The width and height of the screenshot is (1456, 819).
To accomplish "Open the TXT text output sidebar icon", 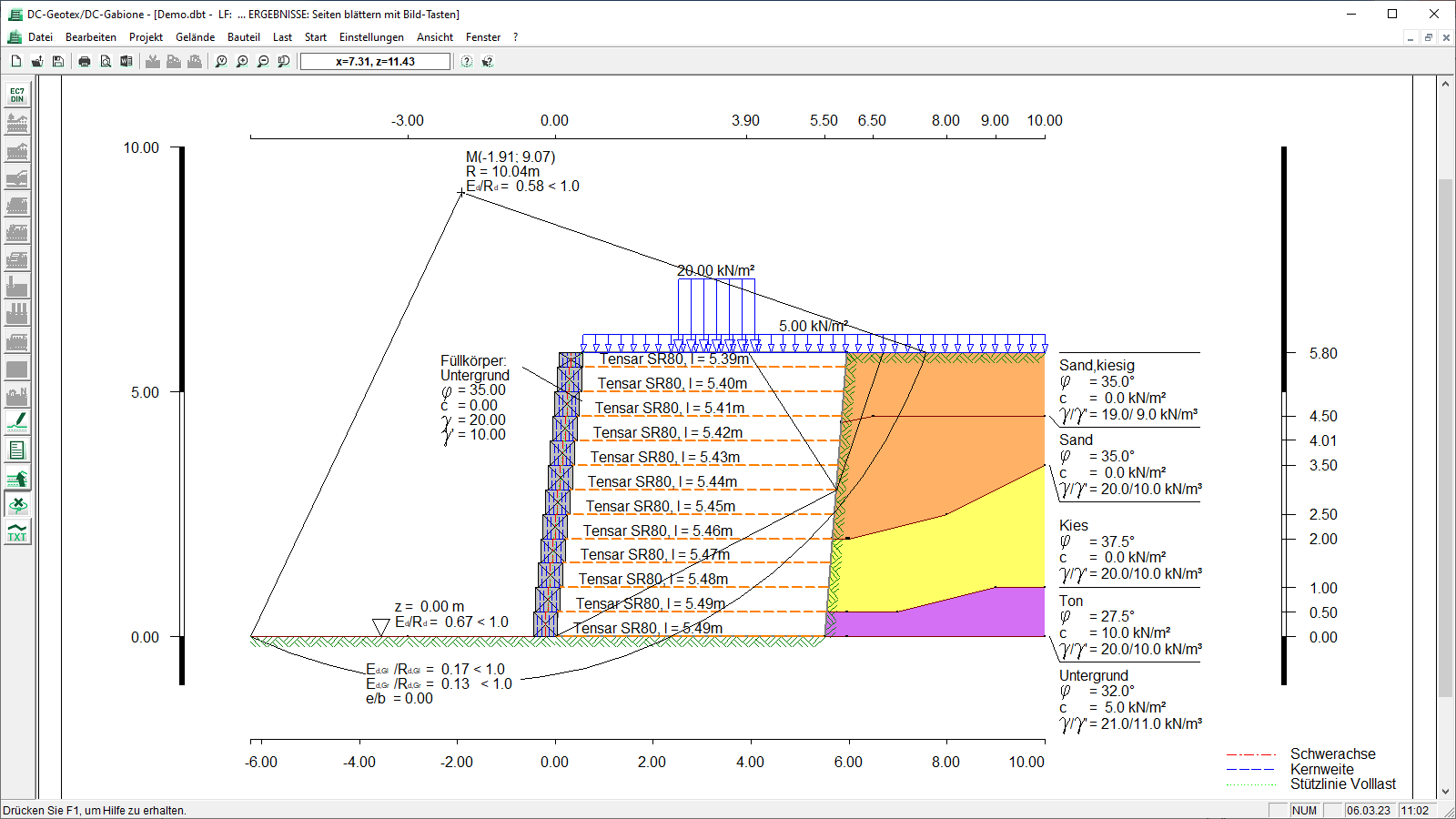I will 17,531.
